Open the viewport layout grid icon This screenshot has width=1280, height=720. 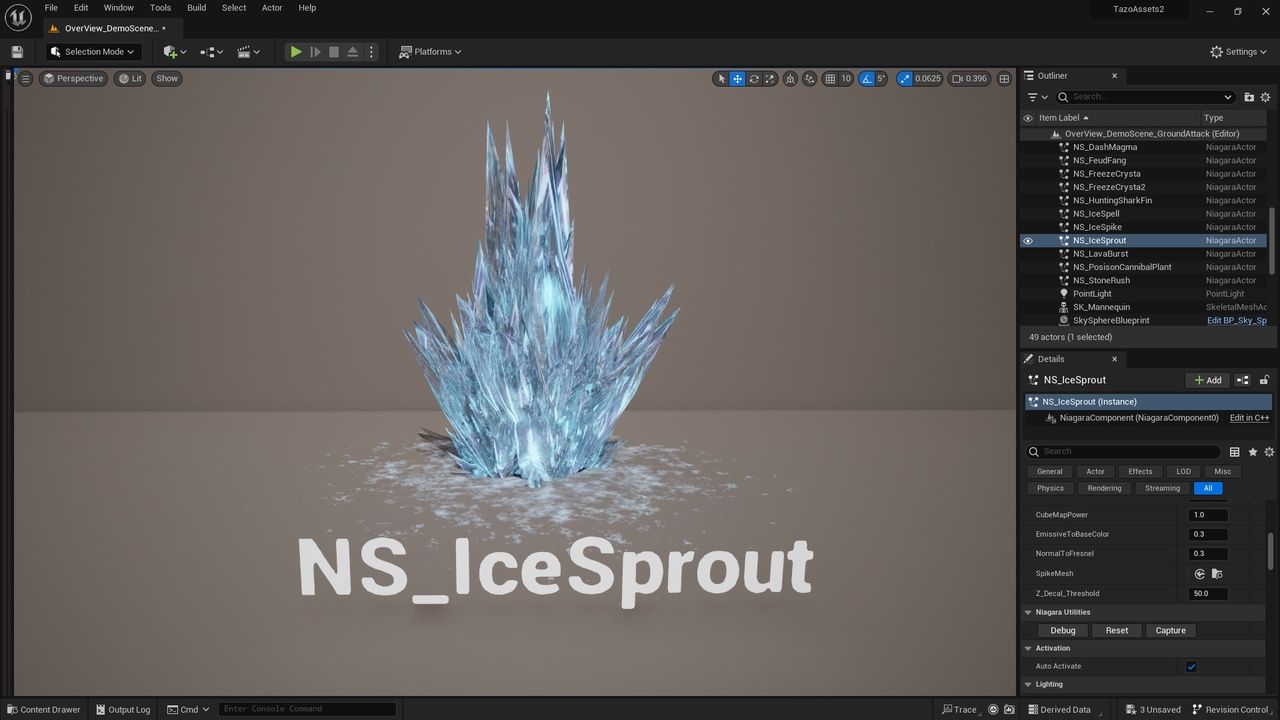click(1002, 78)
